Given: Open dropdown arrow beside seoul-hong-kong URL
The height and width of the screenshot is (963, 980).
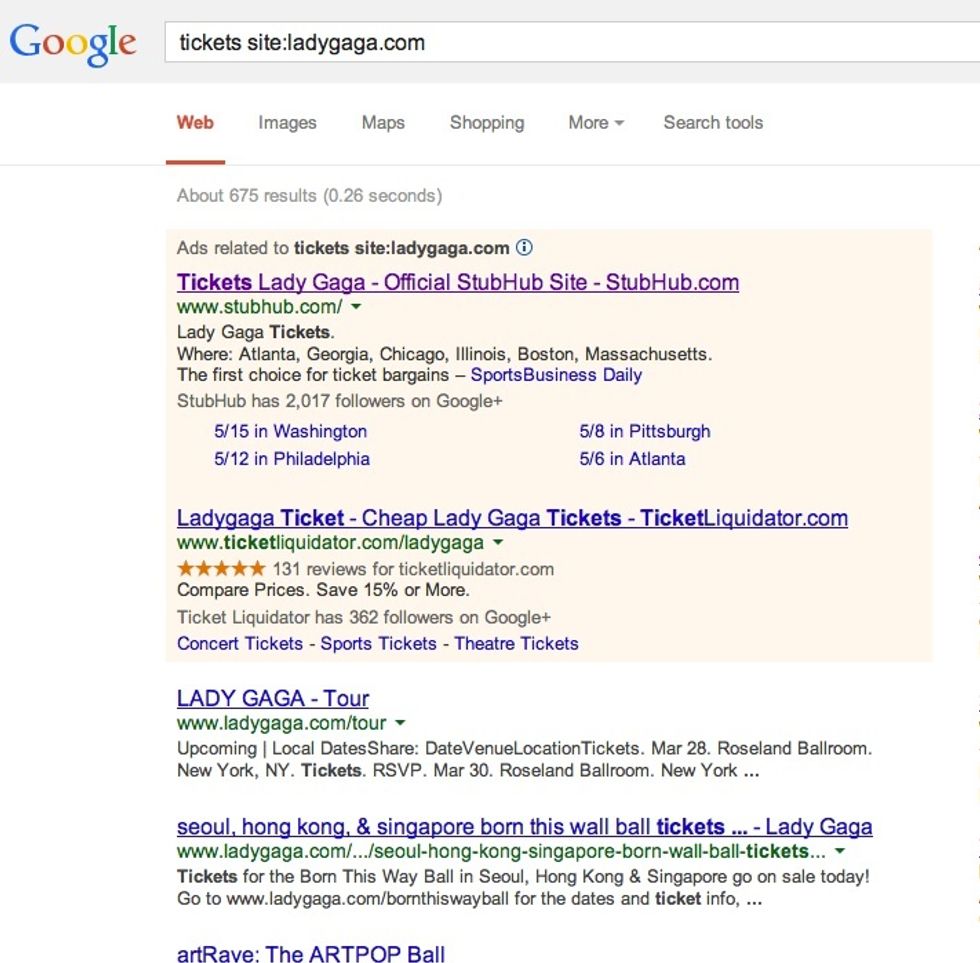Looking at the screenshot, I should coord(840,852).
